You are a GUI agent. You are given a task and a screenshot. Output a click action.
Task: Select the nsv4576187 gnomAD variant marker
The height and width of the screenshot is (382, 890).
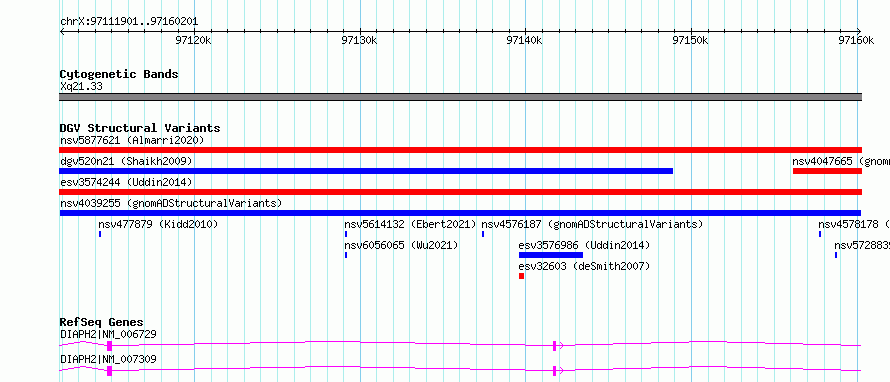tap(483, 234)
